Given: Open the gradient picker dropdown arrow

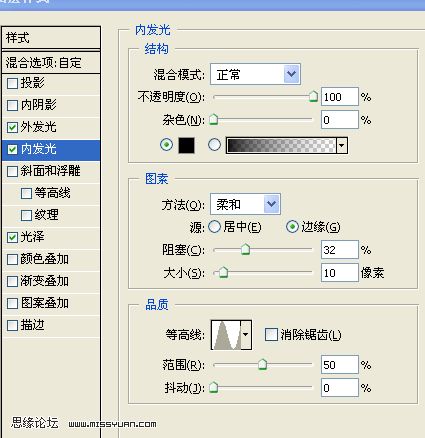Looking at the screenshot, I should (x=342, y=145).
